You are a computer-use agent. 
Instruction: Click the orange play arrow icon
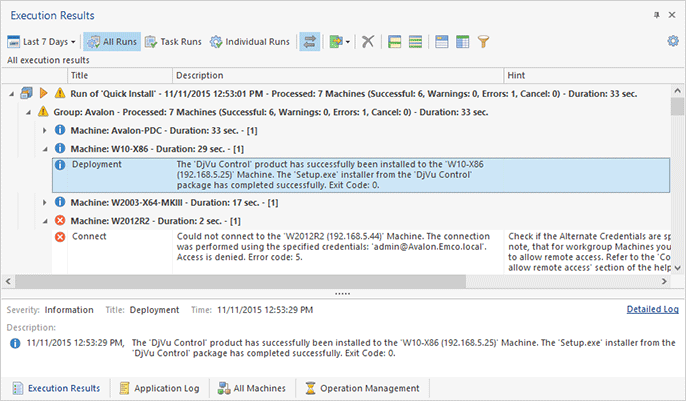click(x=43, y=93)
